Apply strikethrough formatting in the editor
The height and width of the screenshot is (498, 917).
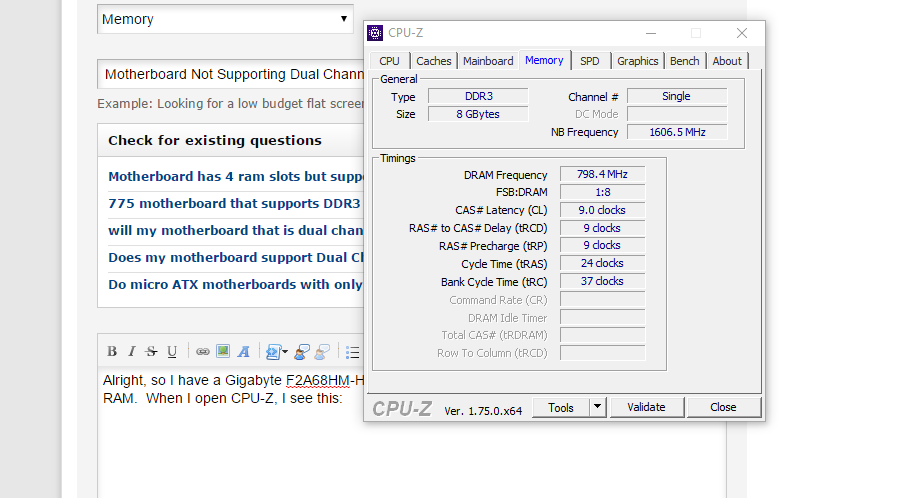coord(151,351)
